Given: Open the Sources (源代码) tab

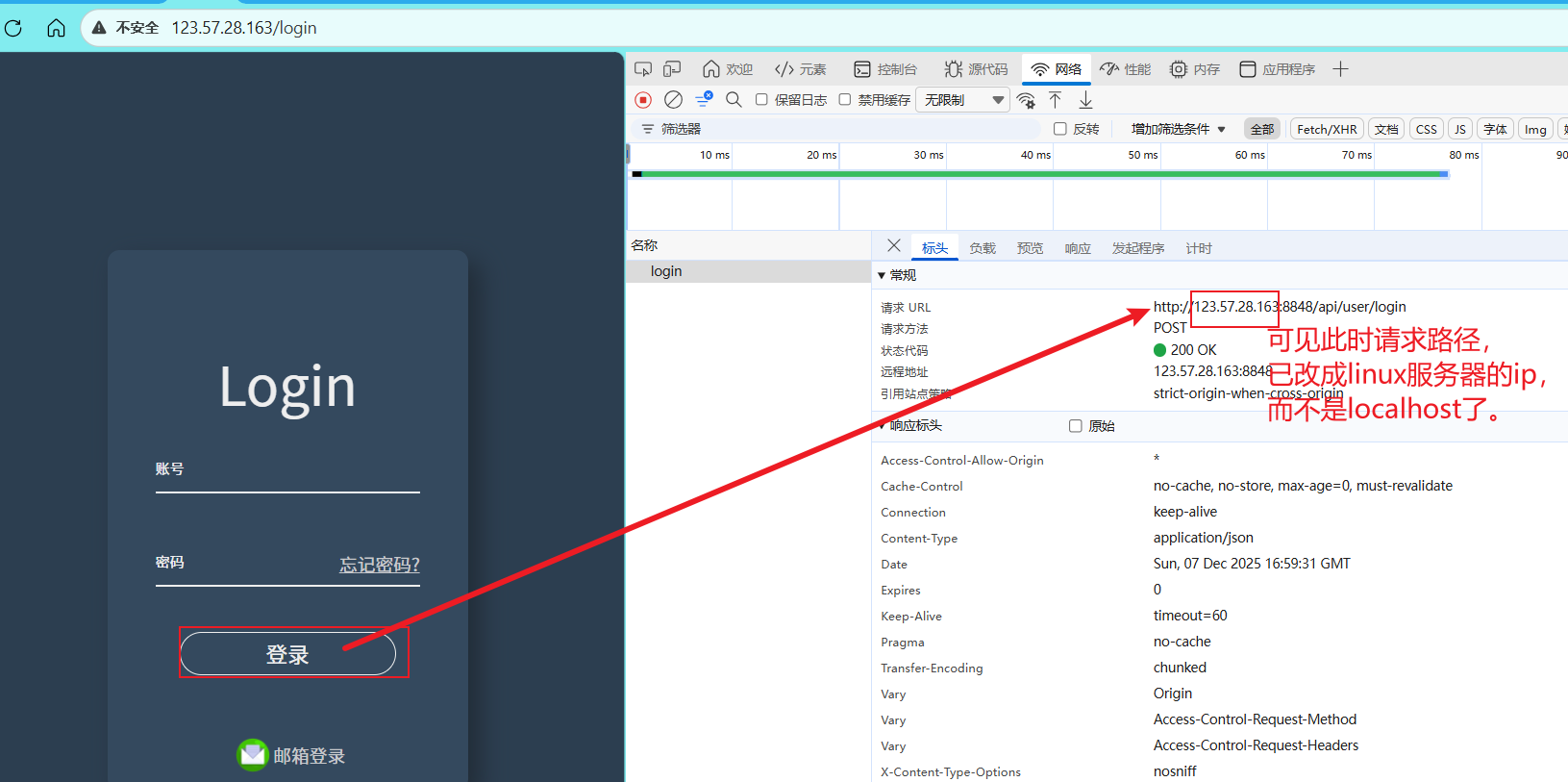Looking at the screenshot, I should (x=976, y=69).
